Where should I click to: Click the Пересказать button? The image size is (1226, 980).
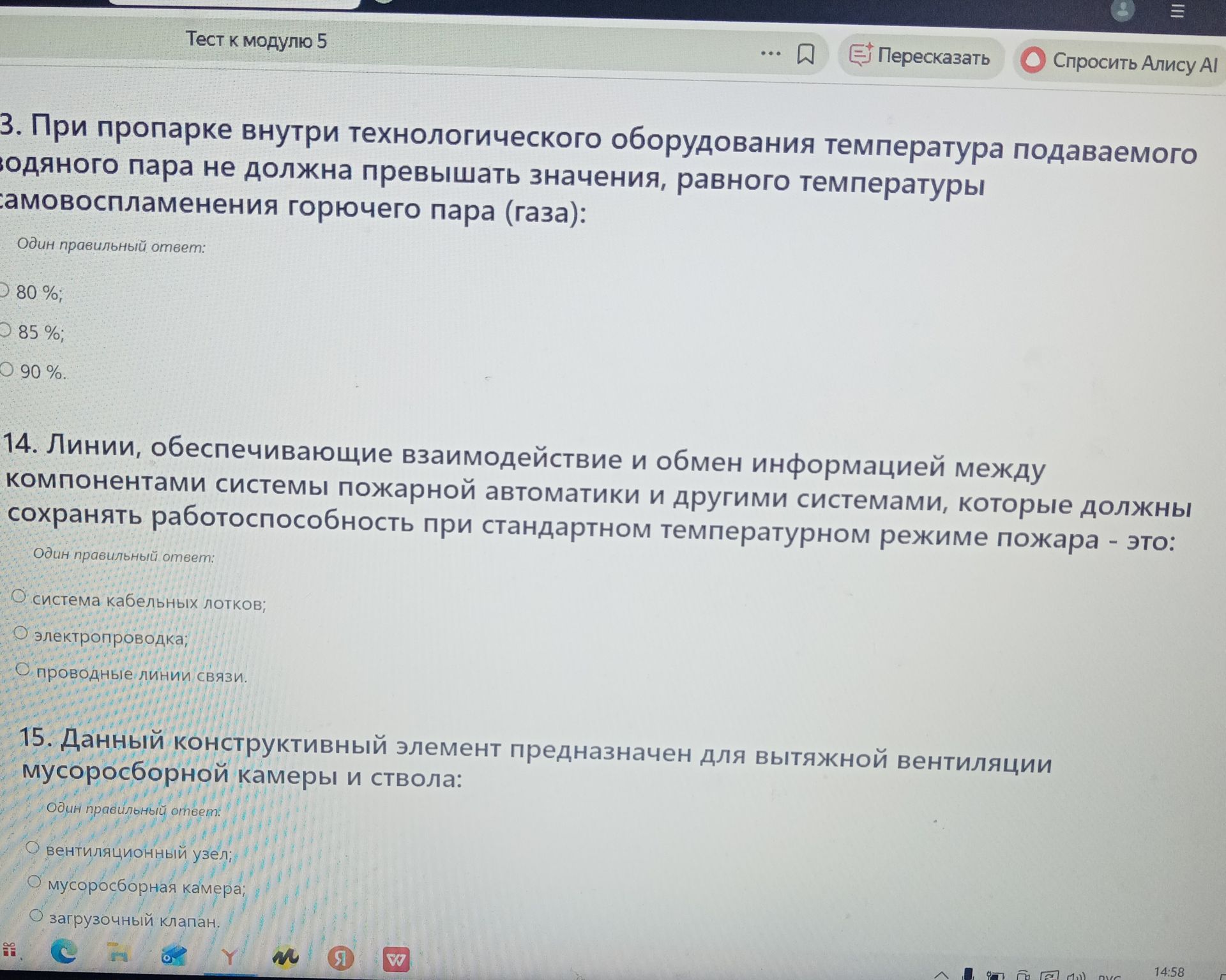920,57
